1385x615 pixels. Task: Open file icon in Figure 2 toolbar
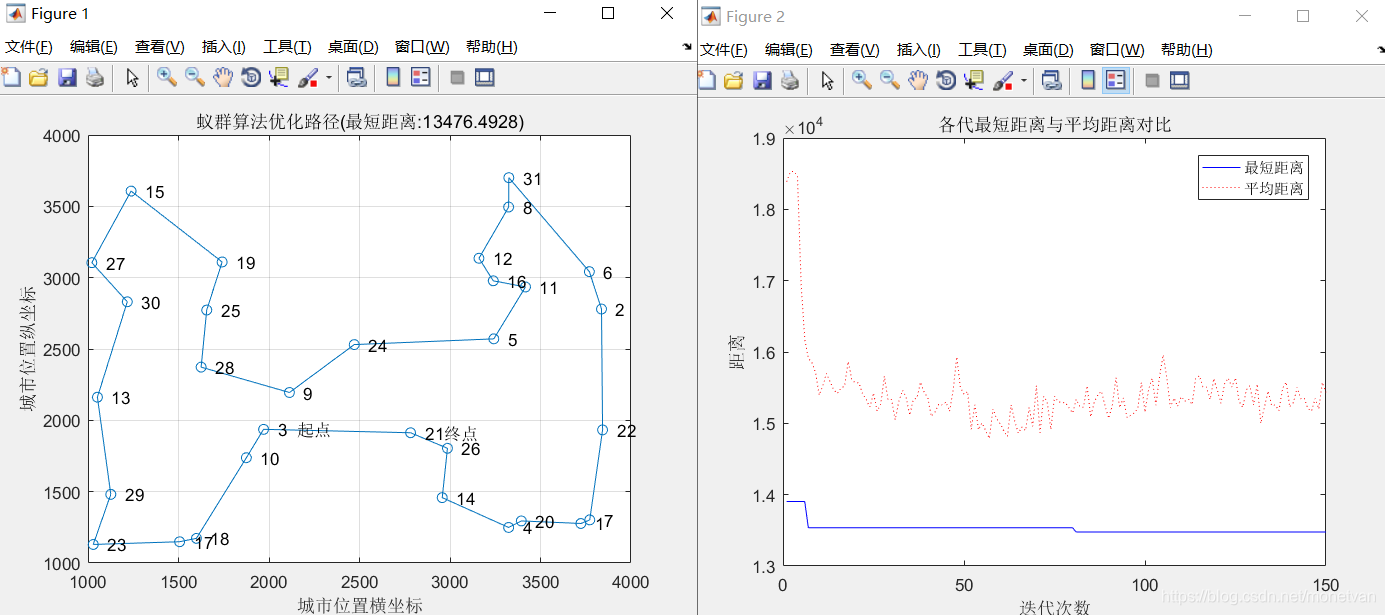point(733,79)
